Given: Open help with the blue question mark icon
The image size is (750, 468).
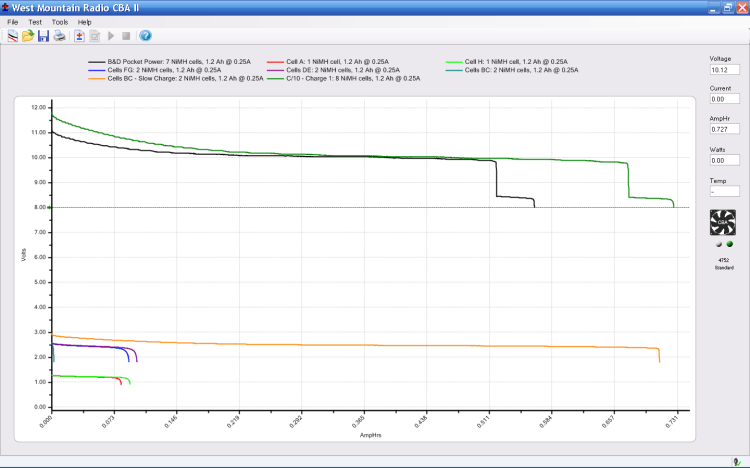Looking at the screenshot, I should pos(145,36).
